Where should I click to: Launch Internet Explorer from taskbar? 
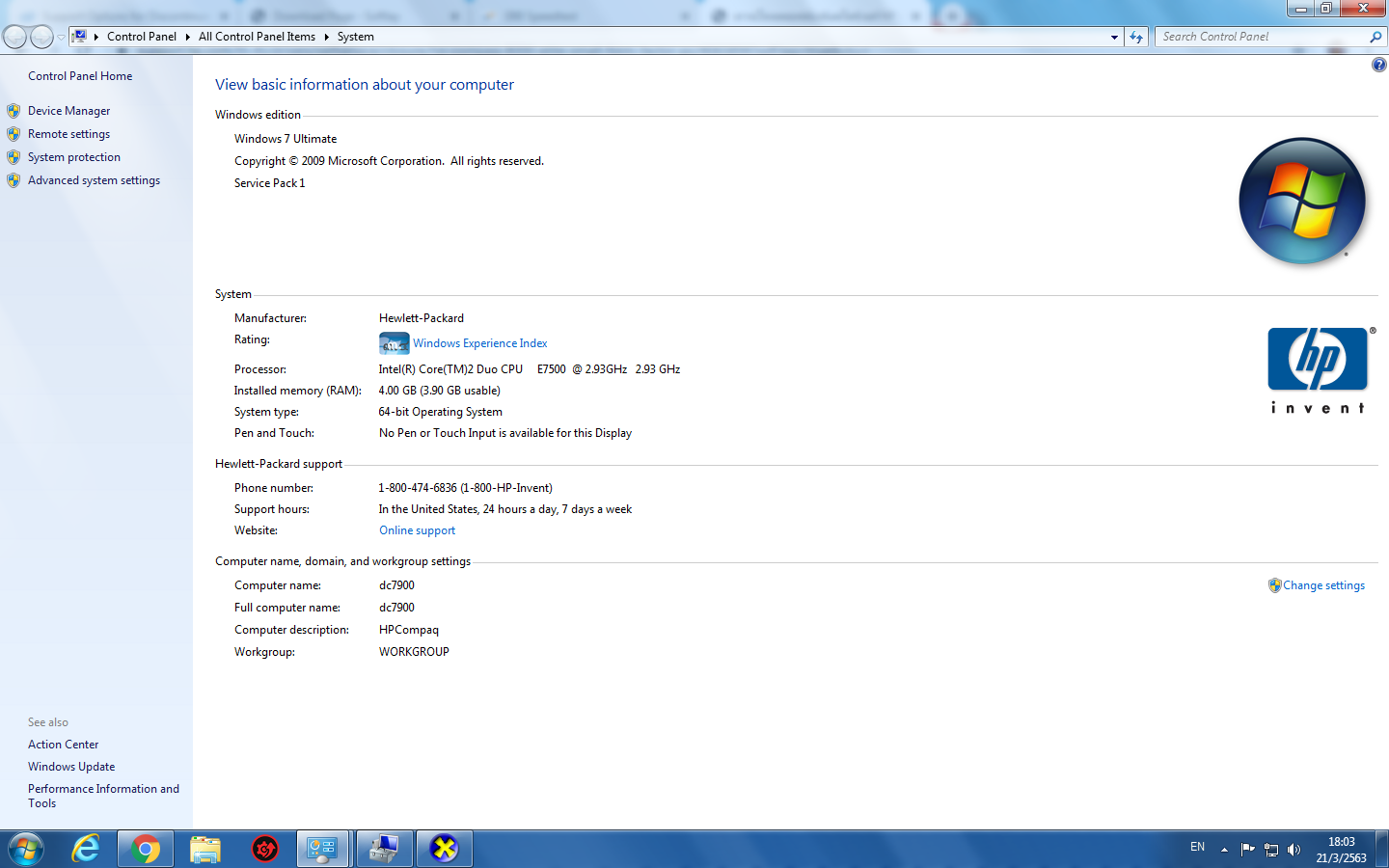pyautogui.click(x=86, y=849)
